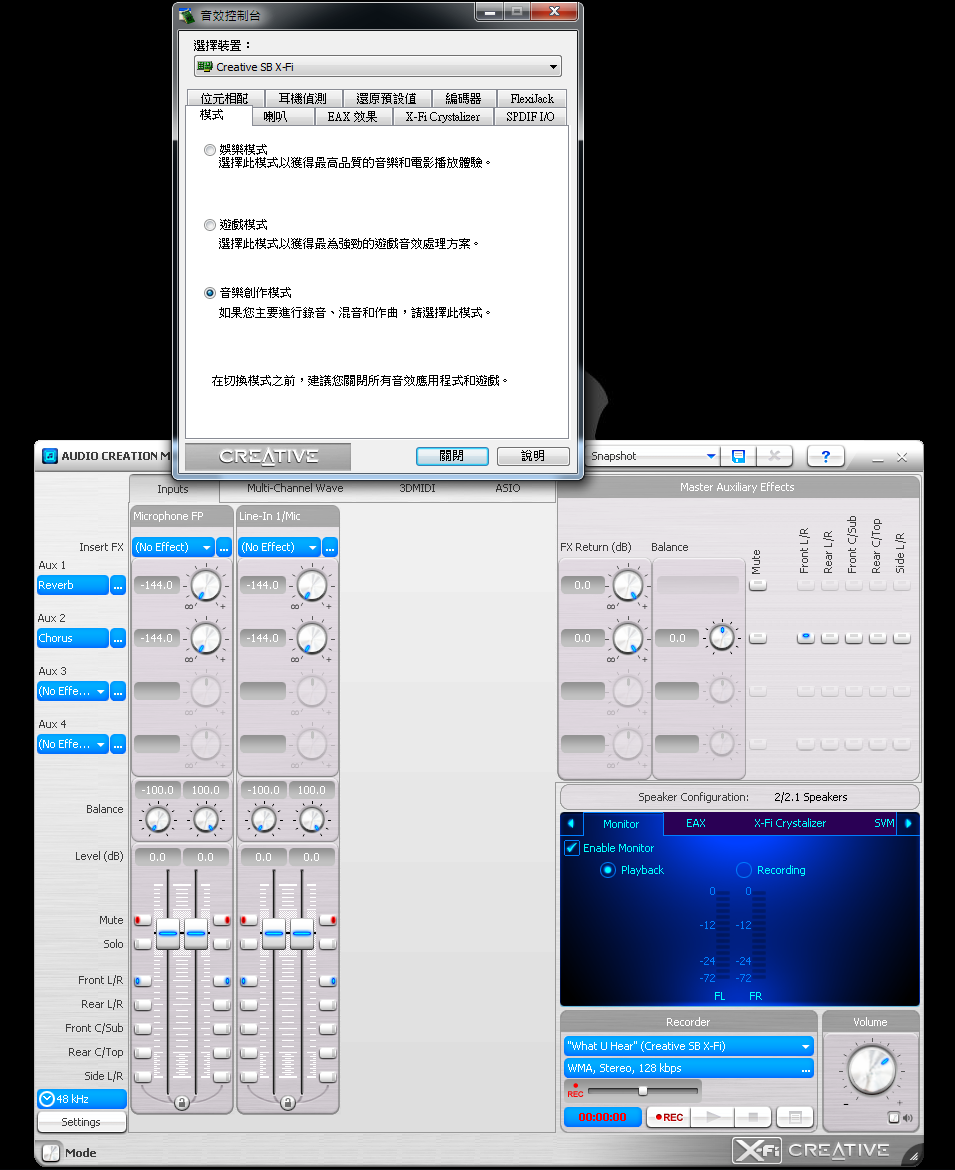Switch to the EAX 效果 tab in dialog
The image size is (955, 1170).
(x=352, y=117)
